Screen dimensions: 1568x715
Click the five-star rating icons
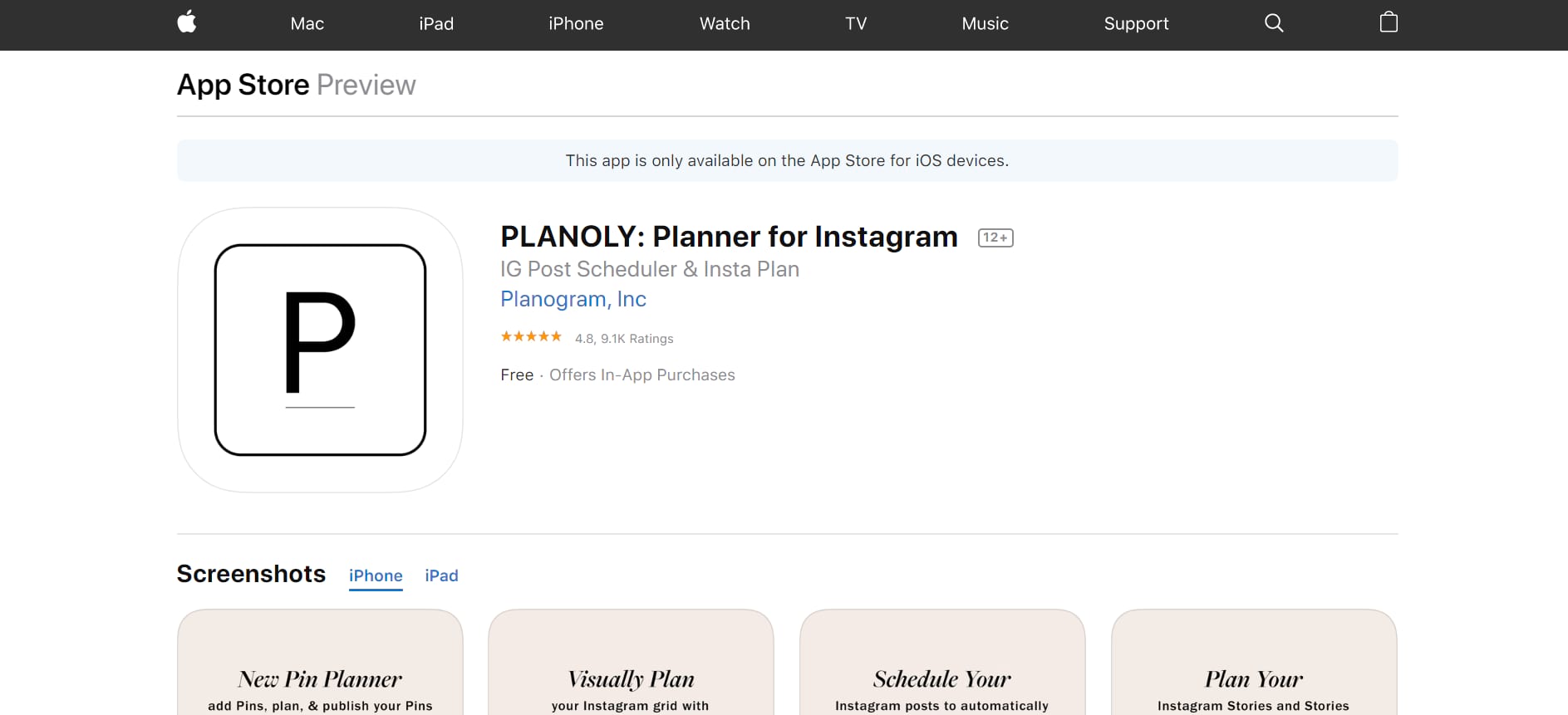pyautogui.click(x=531, y=337)
